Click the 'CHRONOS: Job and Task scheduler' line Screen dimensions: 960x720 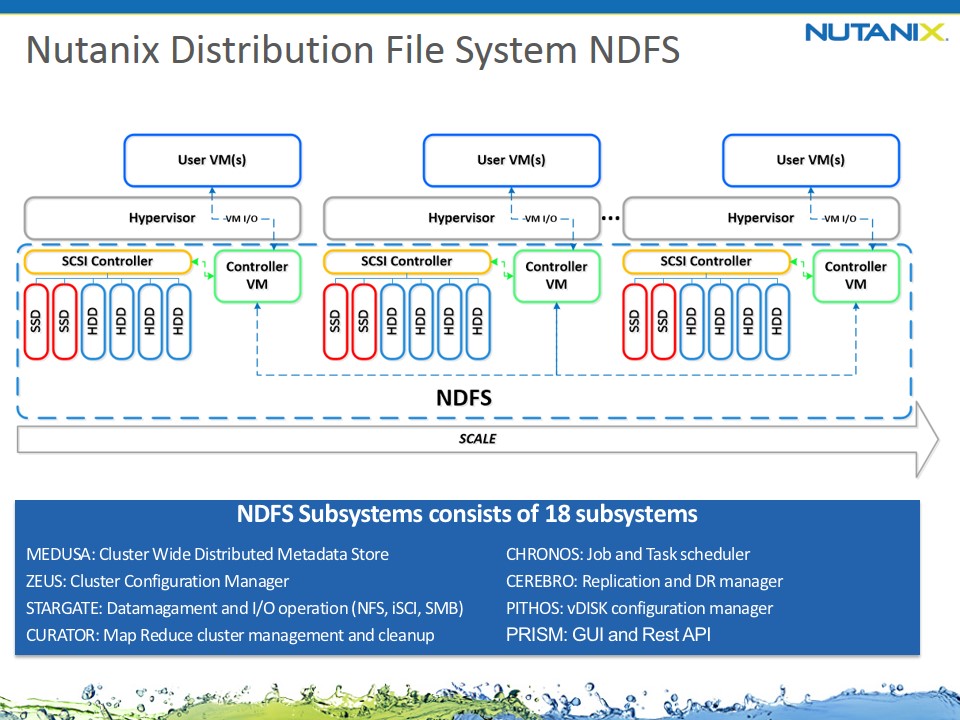pos(628,554)
